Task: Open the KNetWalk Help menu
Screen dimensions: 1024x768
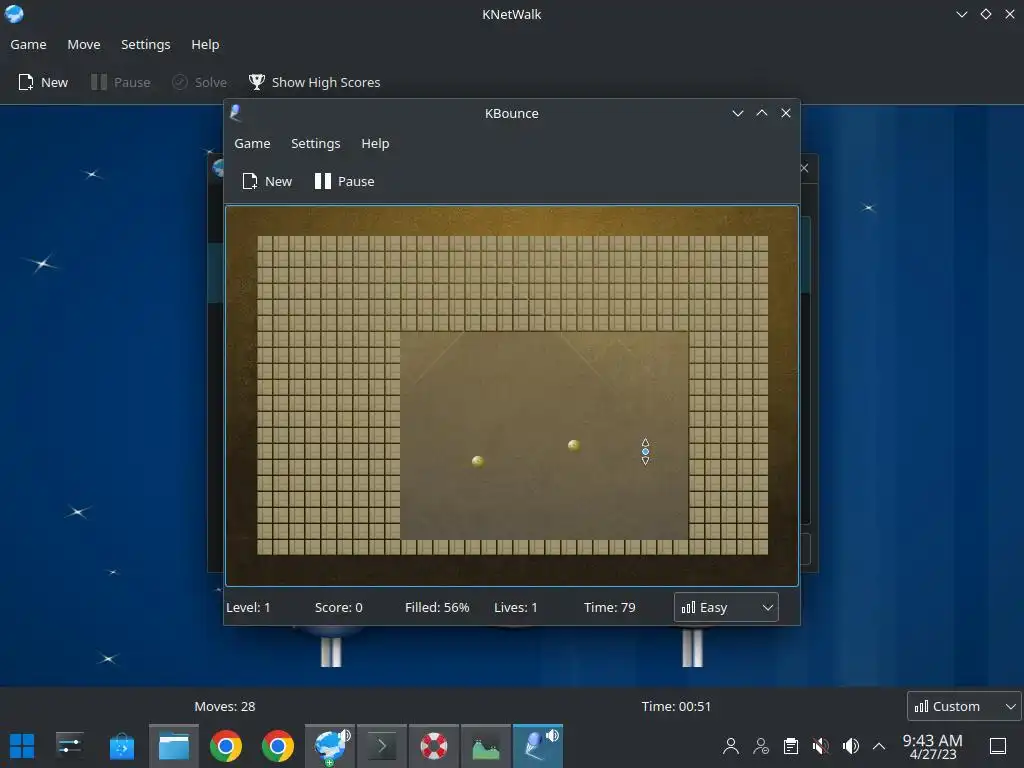Action: (205, 44)
